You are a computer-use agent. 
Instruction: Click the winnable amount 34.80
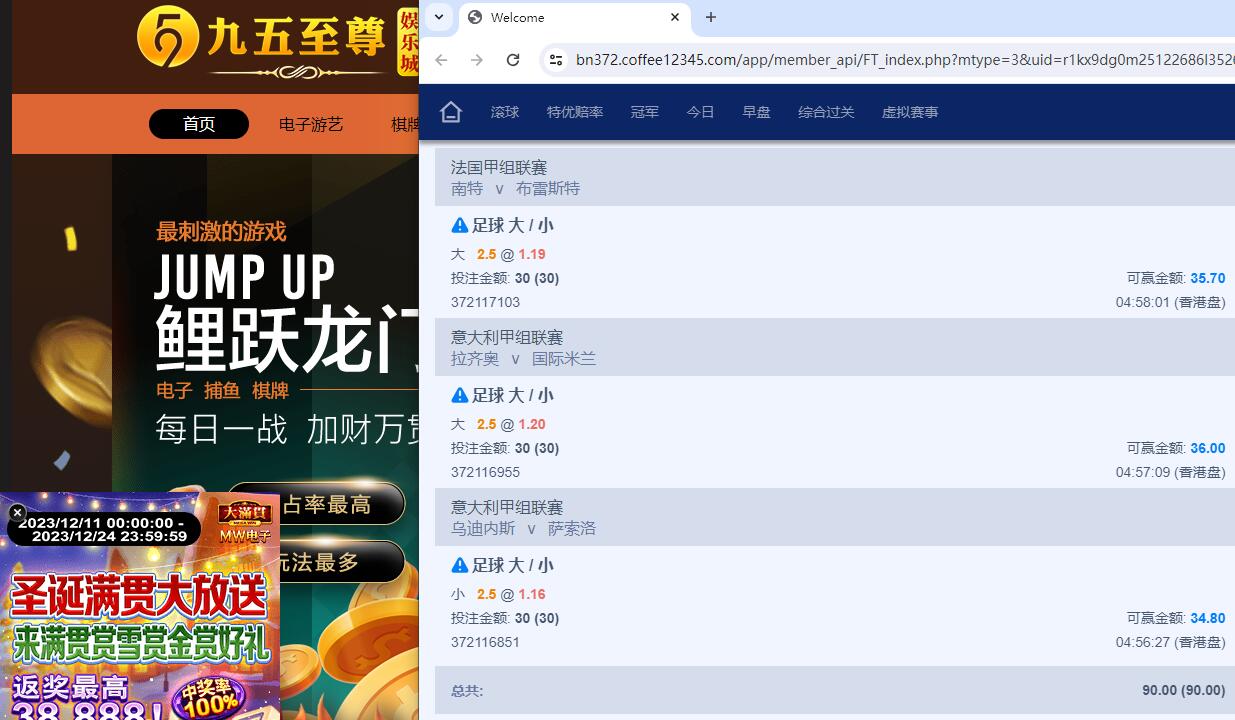[x=1207, y=618]
